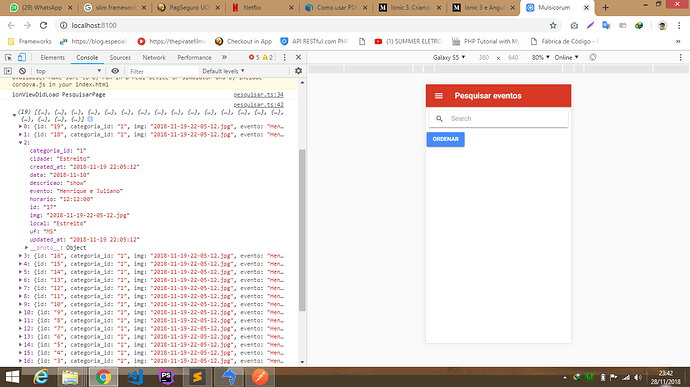Toggle the console sidebar panel icon
Image resolution: width=690 pixels, height=387 pixels.
click(8, 71)
